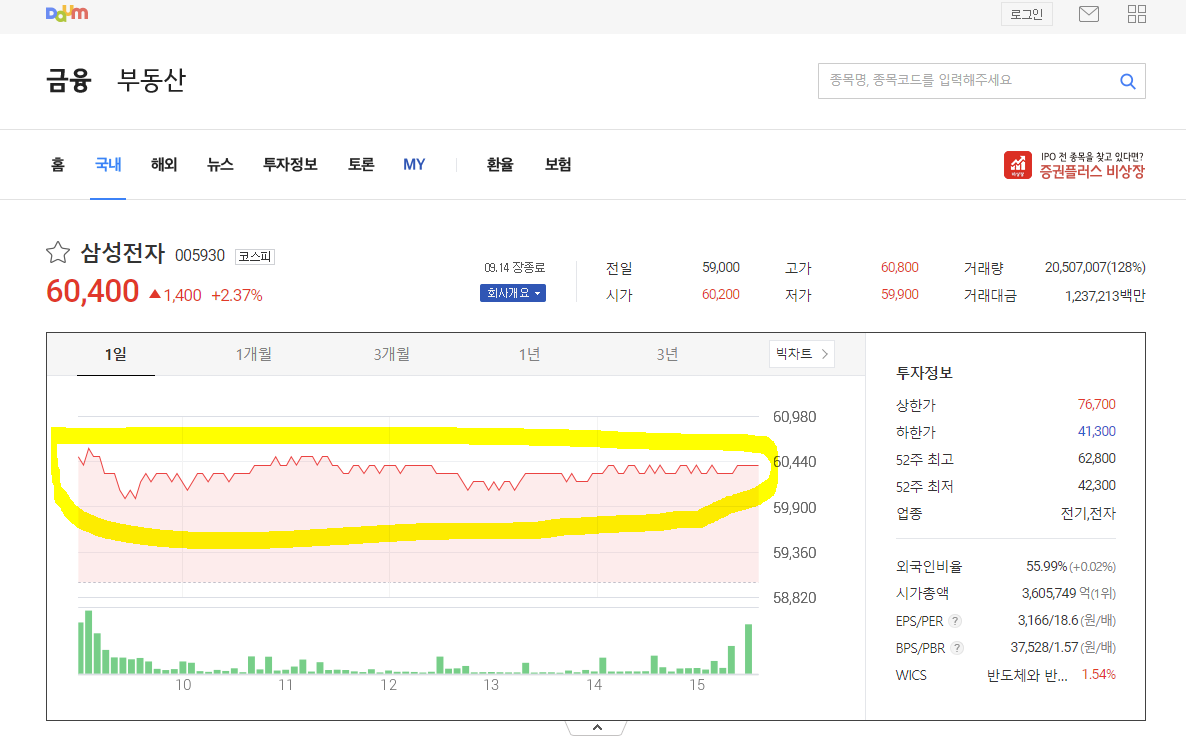Click the 거래량 20,507,007(128%) value
Screen dimensions: 1186x754
[1095, 268]
